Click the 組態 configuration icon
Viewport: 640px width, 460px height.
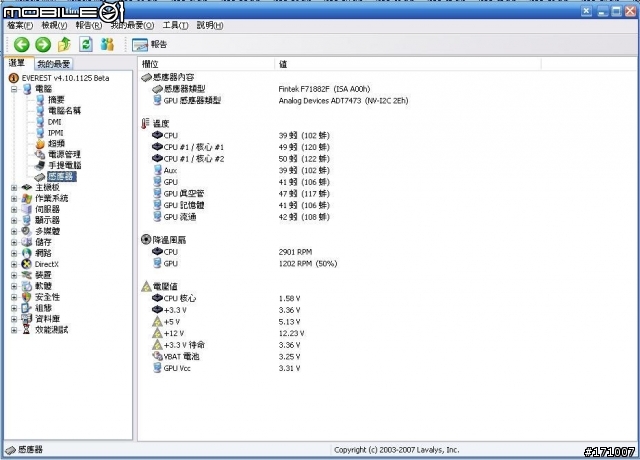click(x=27, y=308)
